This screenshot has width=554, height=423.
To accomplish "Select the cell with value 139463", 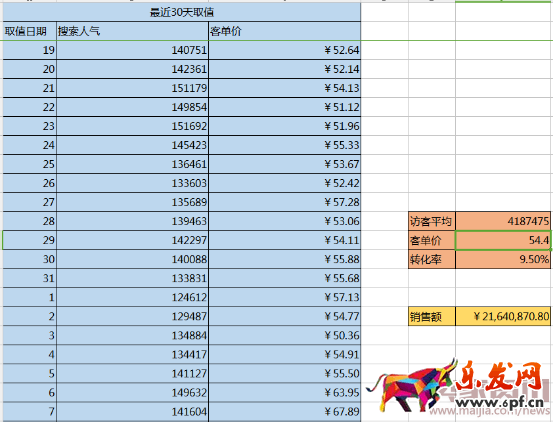I will 132,222.
